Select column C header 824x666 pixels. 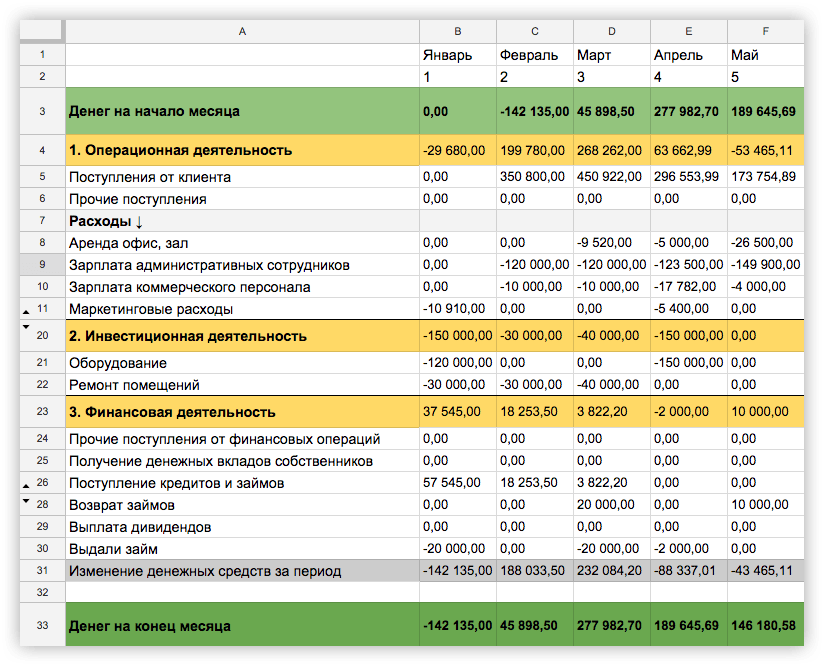click(535, 32)
